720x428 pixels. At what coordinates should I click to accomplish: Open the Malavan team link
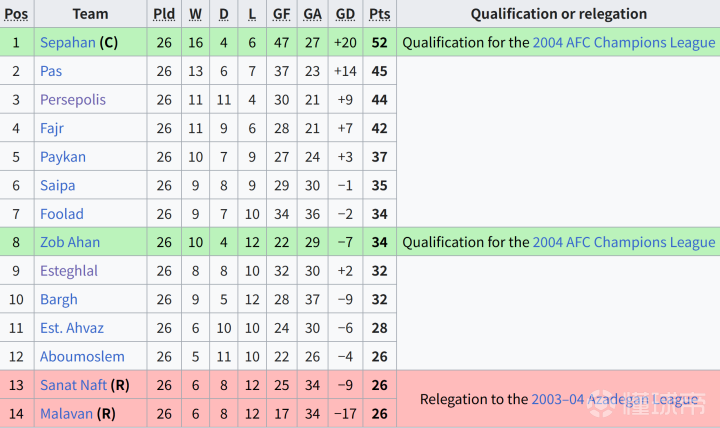(67, 414)
